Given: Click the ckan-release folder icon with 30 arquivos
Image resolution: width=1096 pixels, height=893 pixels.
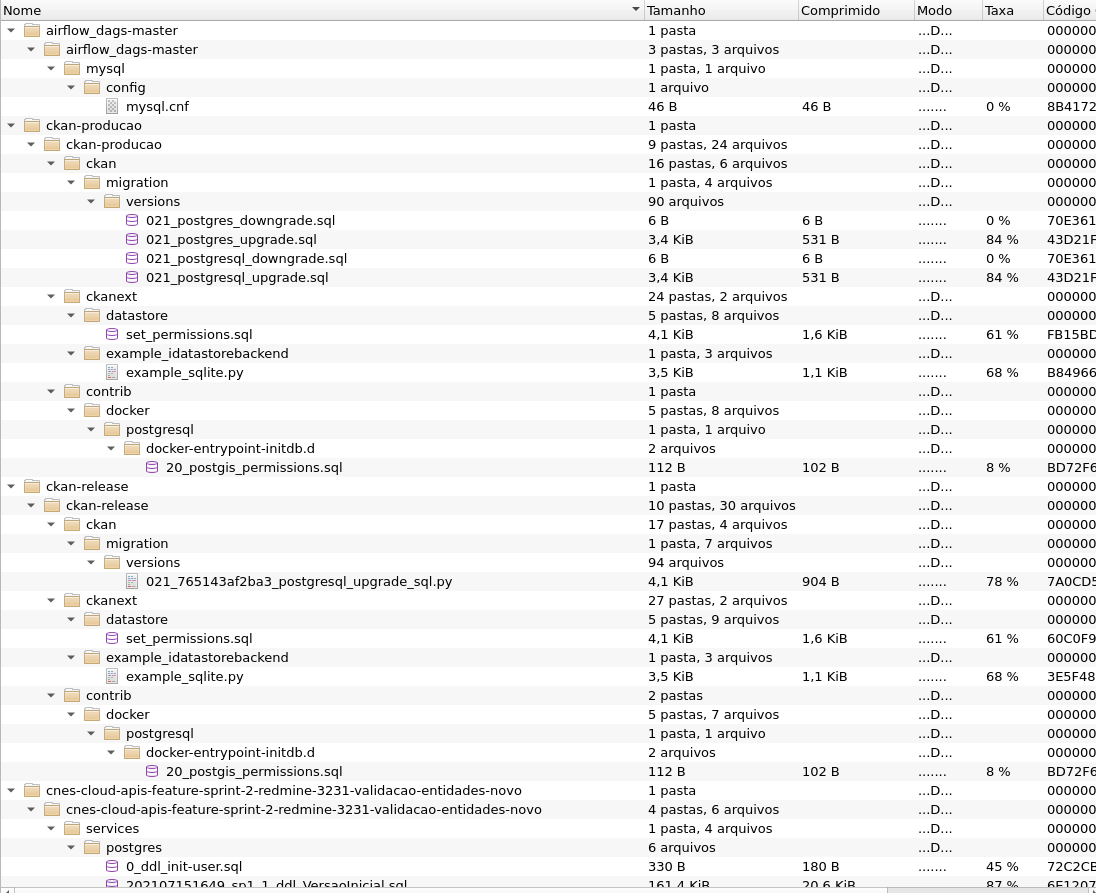Looking at the screenshot, I should tap(52, 505).
